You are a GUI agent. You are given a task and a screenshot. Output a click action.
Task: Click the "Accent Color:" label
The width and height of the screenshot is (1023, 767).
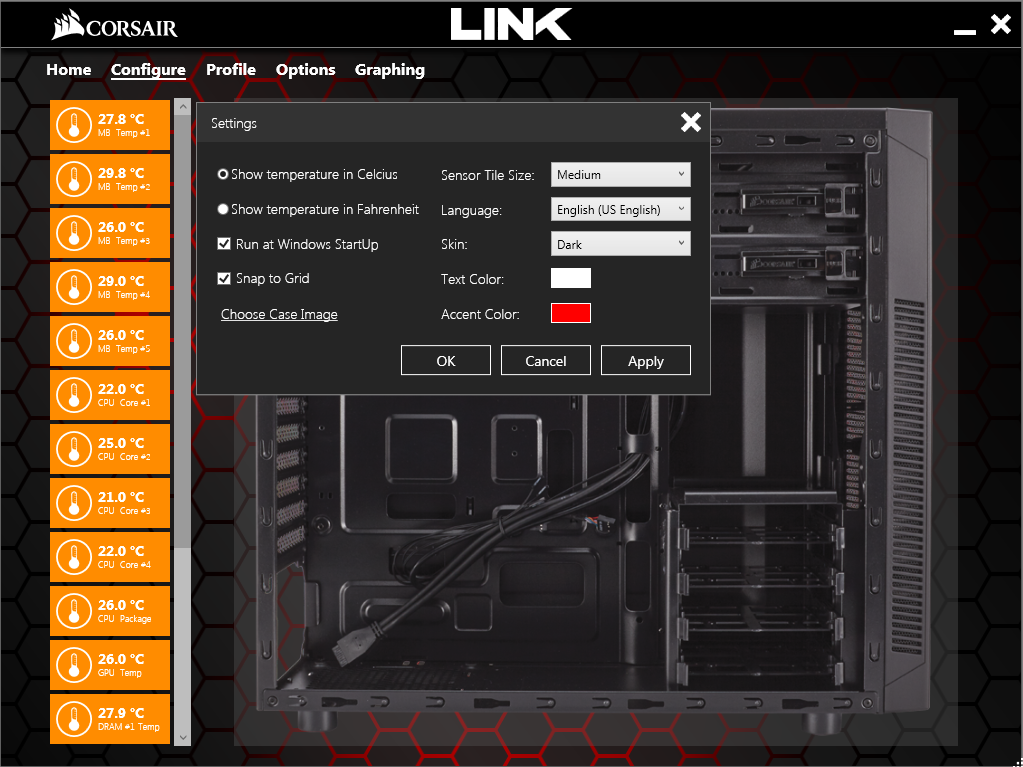480,314
